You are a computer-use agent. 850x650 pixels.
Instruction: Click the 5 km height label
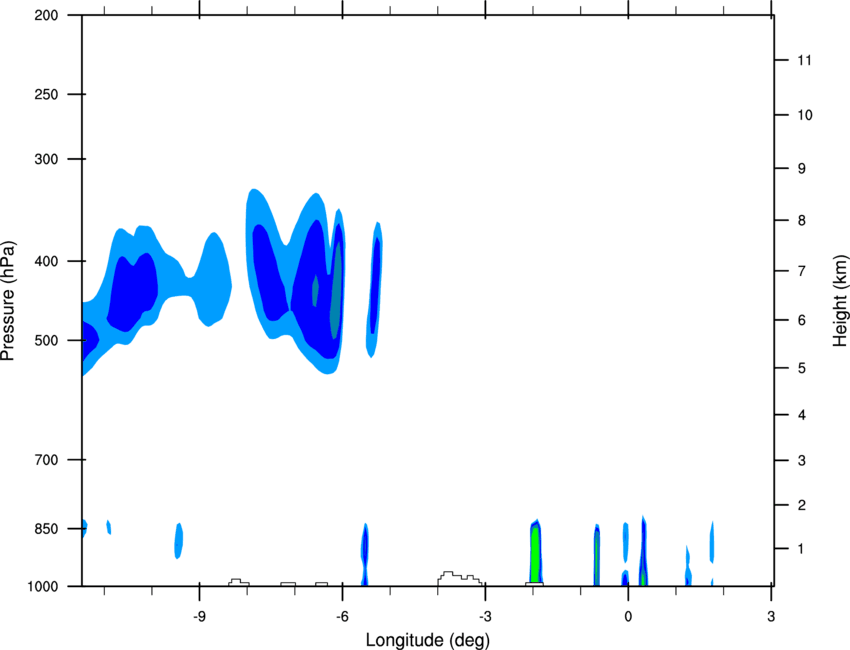coord(802,368)
